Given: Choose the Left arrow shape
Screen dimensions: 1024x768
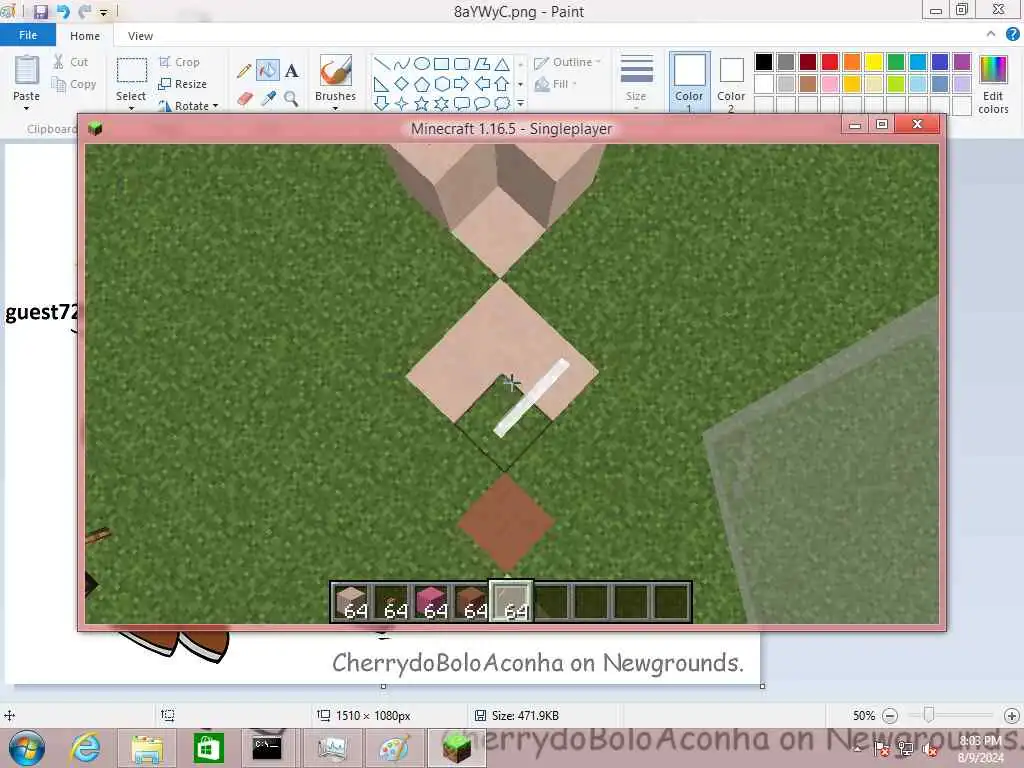Looking at the screenshot, I should click(482, 84).
